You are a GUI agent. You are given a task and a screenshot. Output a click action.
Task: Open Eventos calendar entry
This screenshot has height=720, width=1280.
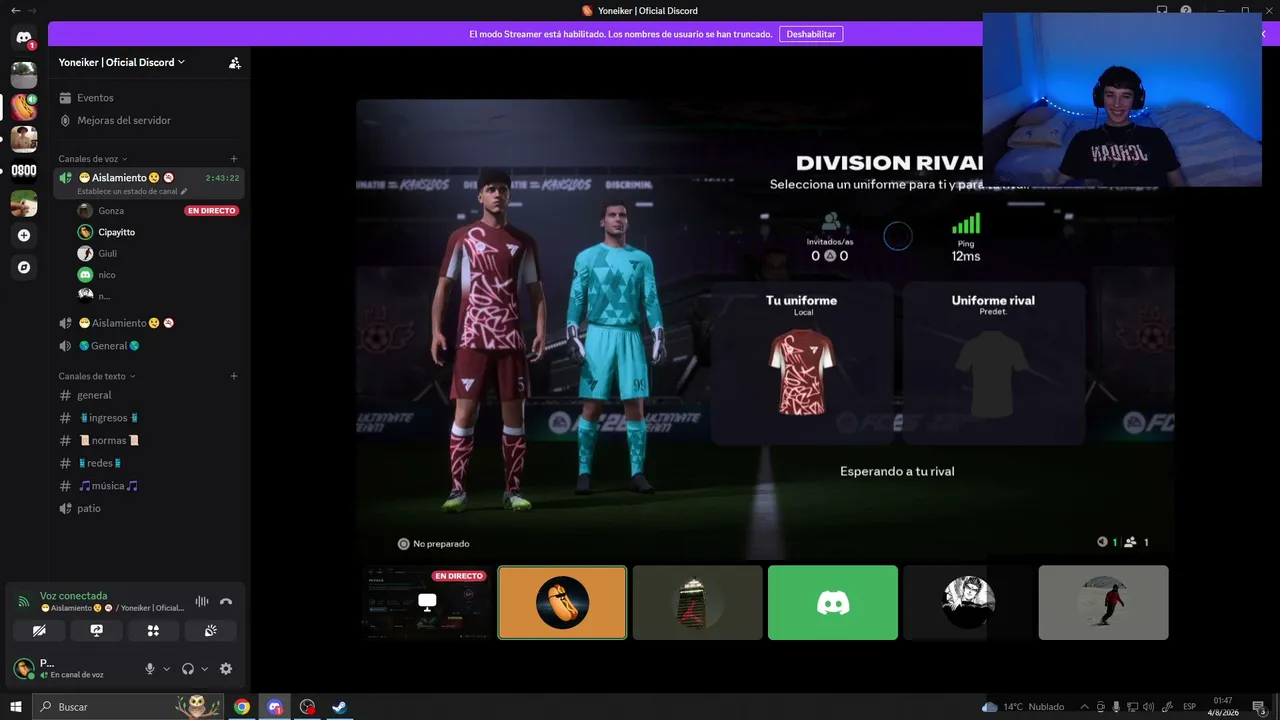(150, 98)
